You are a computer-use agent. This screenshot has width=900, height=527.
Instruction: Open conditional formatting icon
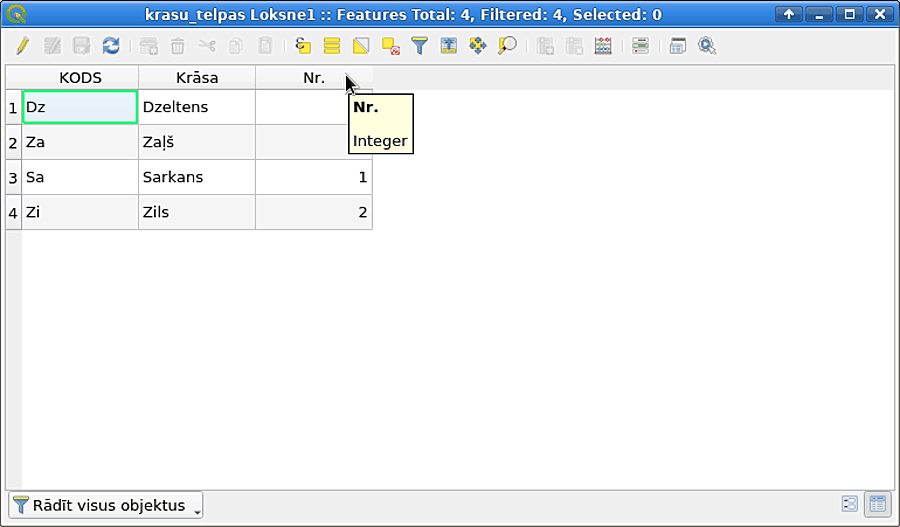click(640, 45)
